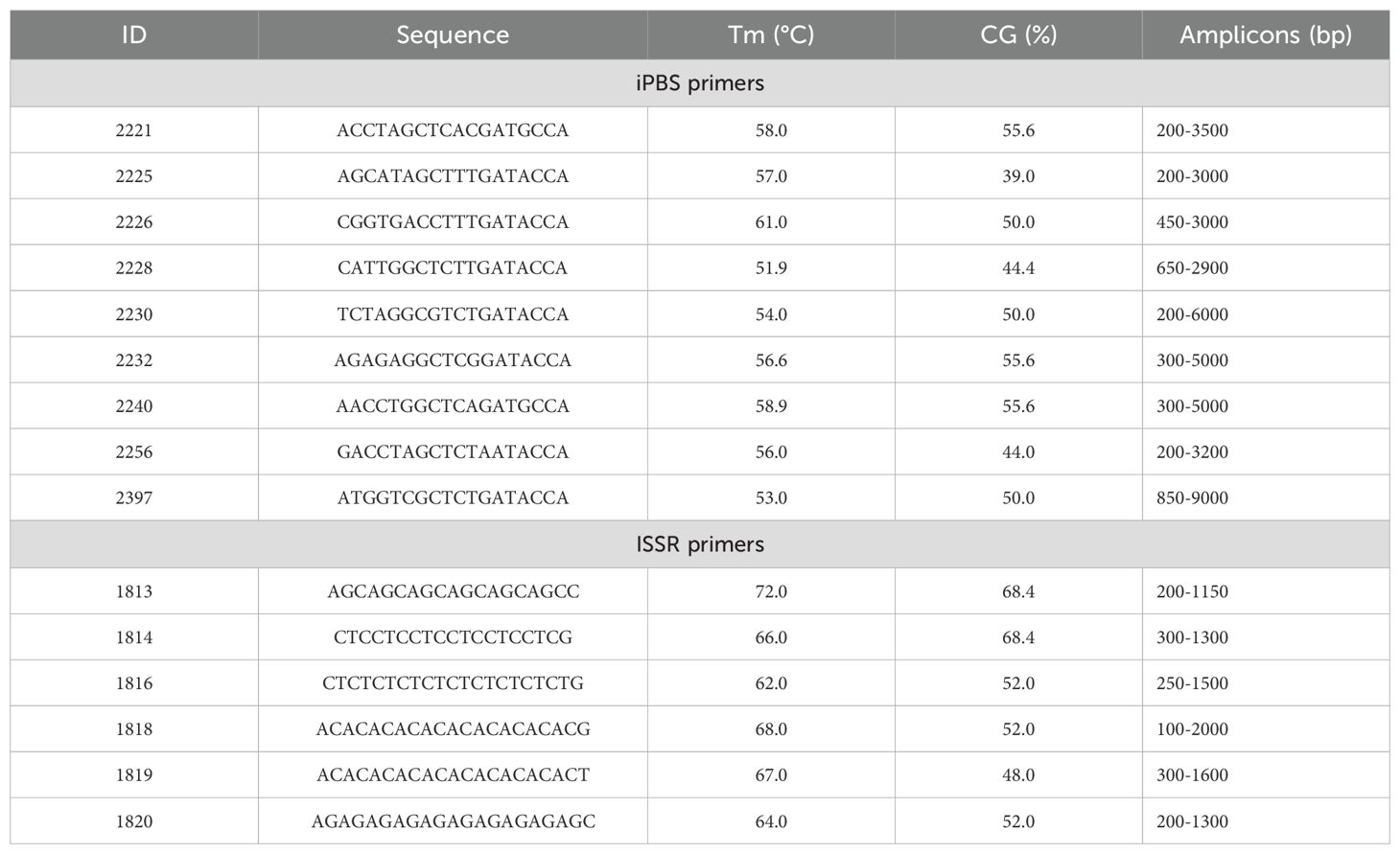This screenshot has width=1400, height=854.
Task: Click amplicon range 100-2000
Action: click(1192, 729)
